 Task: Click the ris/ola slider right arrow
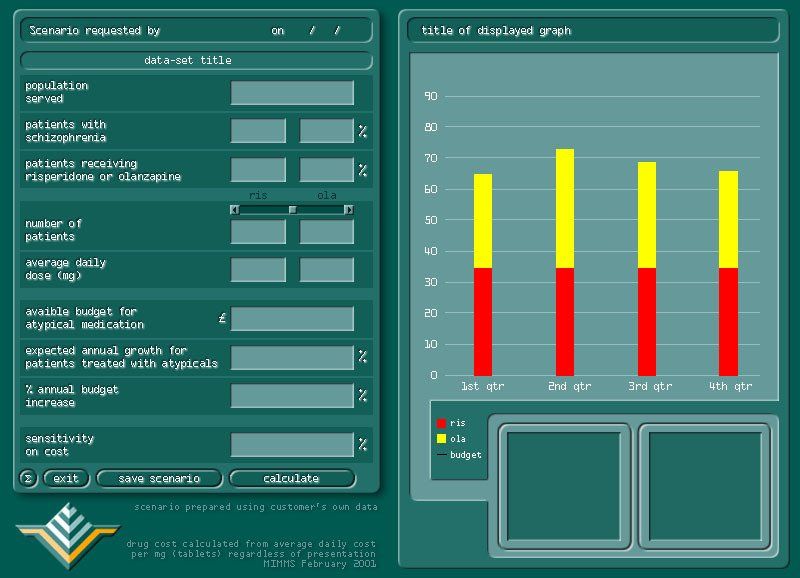[x=349, y=210]
